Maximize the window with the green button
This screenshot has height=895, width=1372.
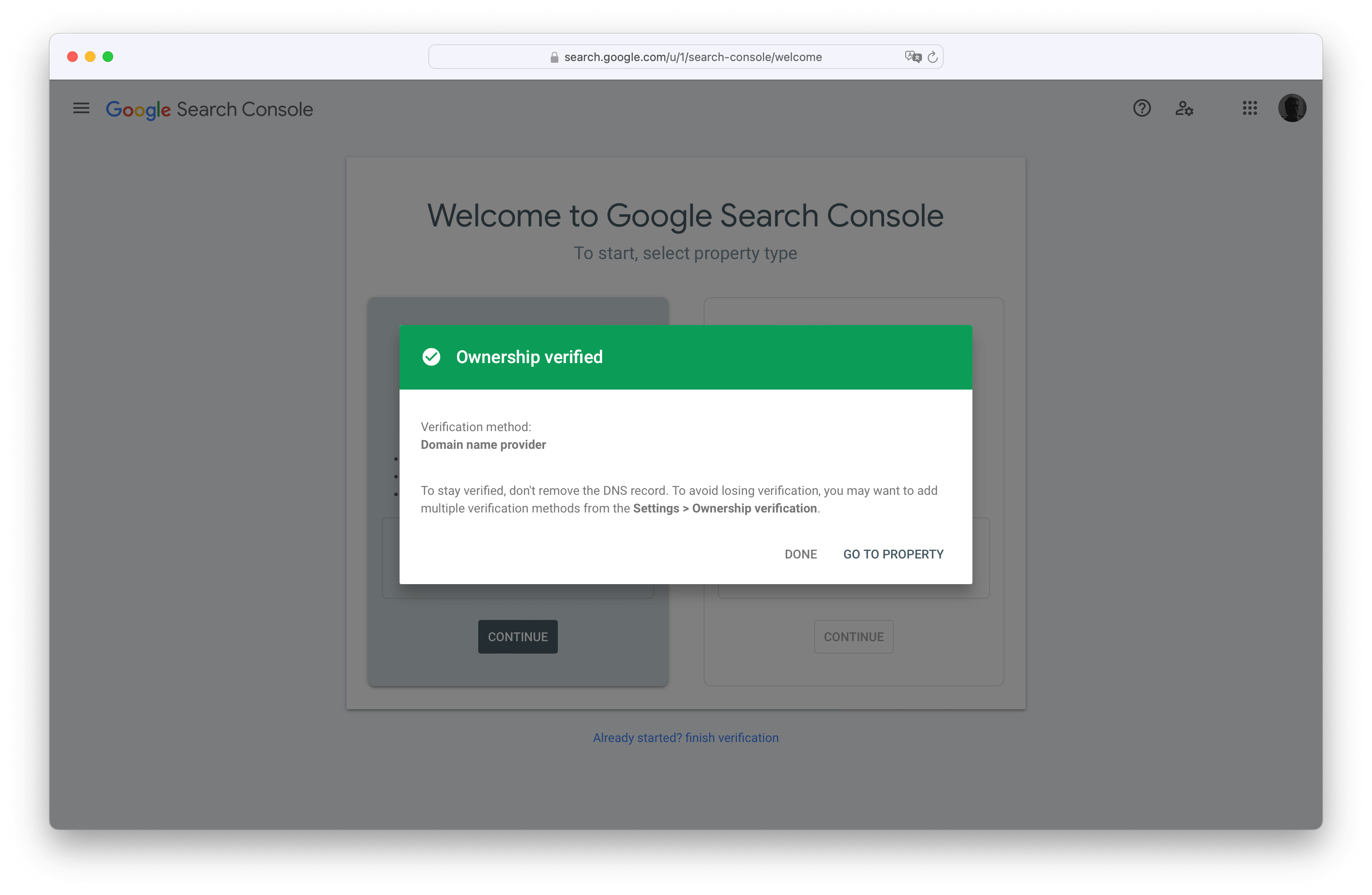(108, 57)
